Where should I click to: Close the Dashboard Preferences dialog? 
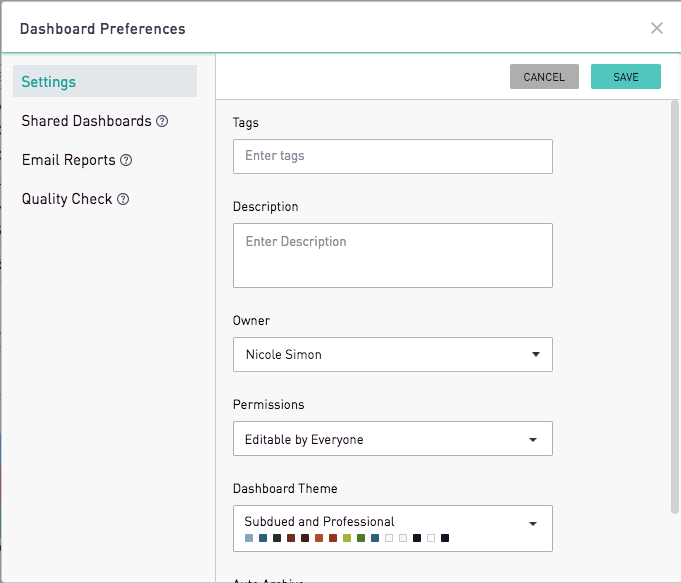pyautogui.click(x=657, y=28)
